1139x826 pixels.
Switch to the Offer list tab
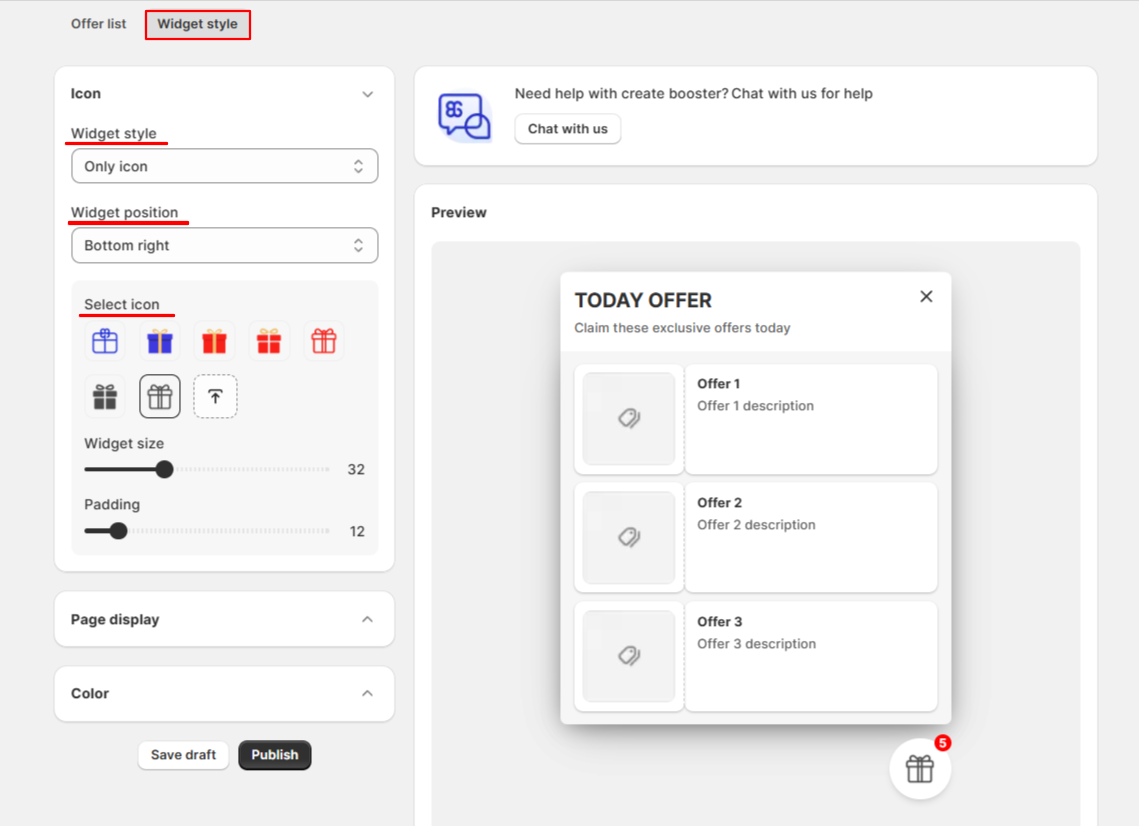(98, 24)
